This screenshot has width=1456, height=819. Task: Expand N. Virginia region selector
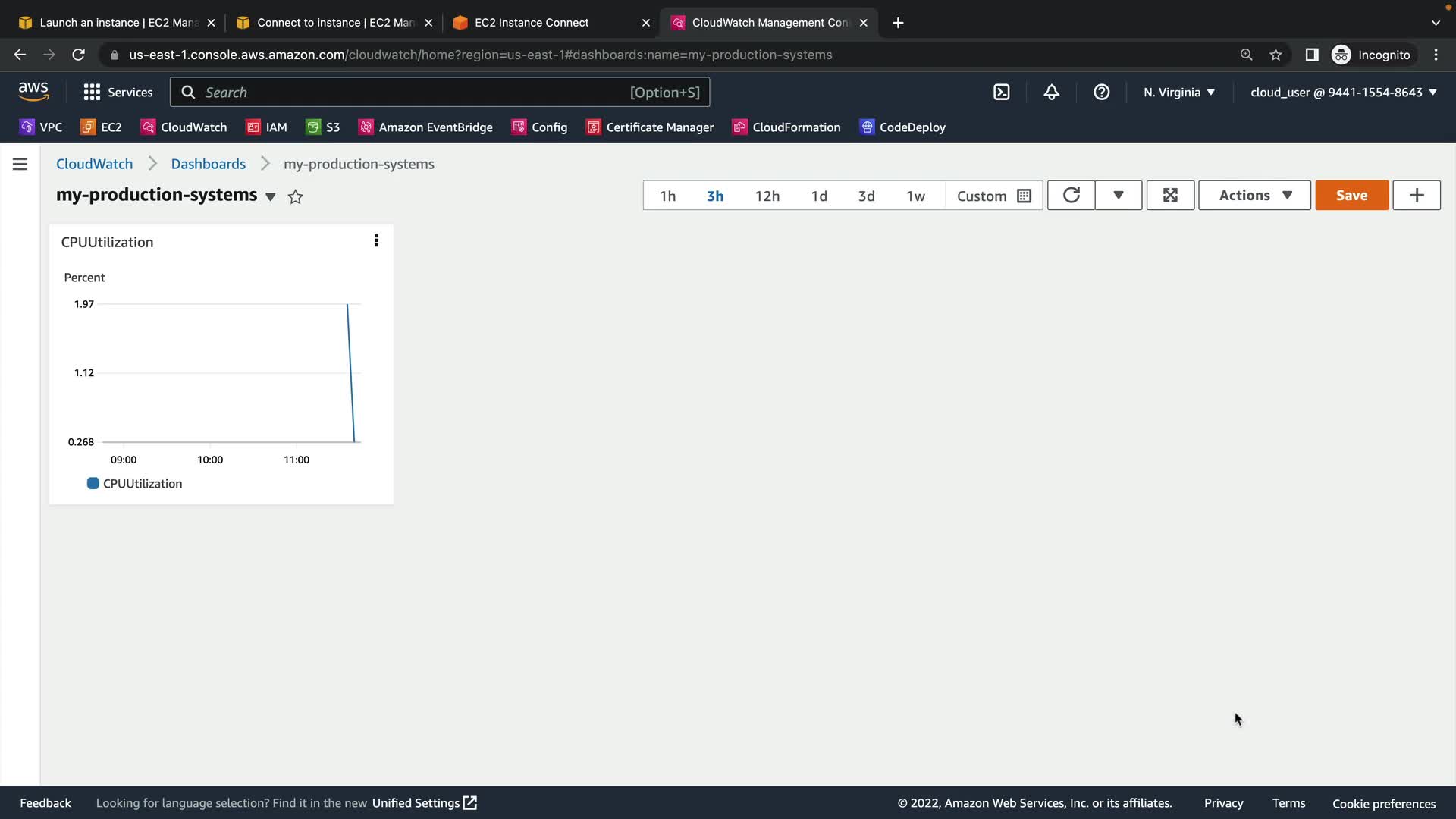coord(1179,93)
